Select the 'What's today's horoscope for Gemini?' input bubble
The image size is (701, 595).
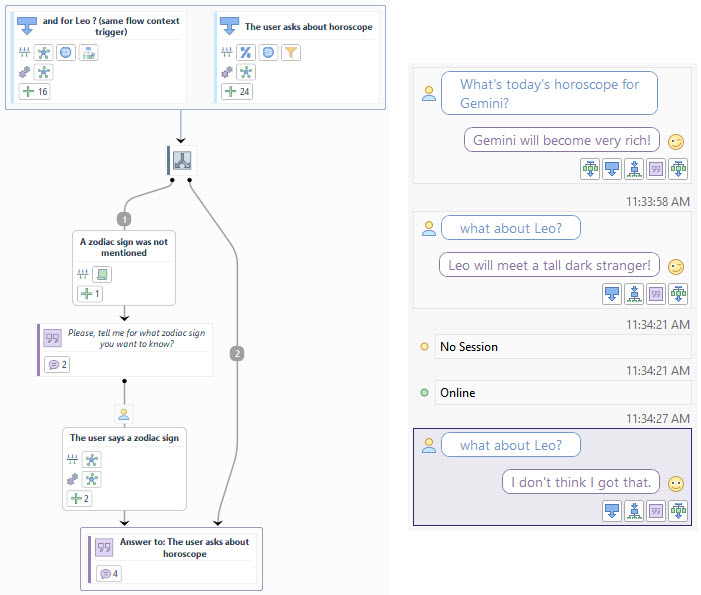point(549,94)
